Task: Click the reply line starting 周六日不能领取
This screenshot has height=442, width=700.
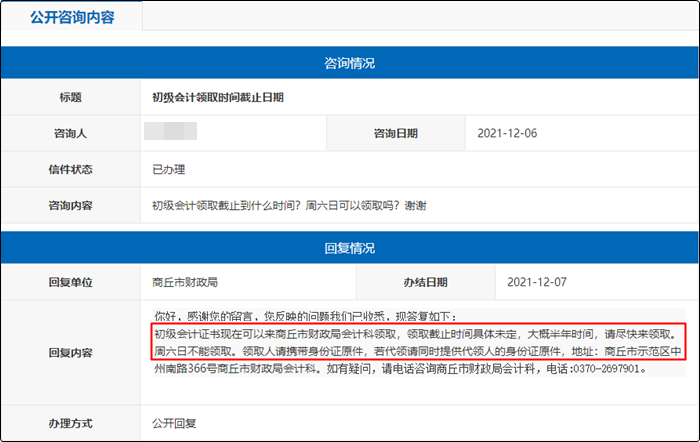Action: click(x=418, y=351)
